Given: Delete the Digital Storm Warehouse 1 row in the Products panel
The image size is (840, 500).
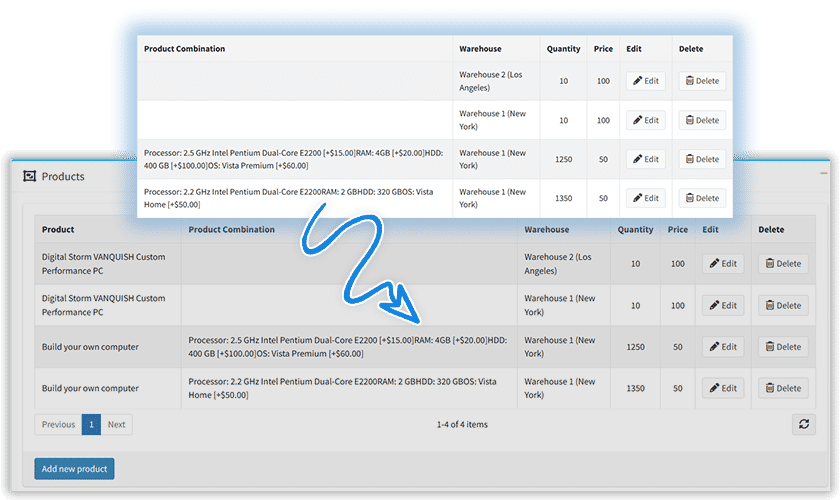Looking at the screenshot, I should (783, 305).
